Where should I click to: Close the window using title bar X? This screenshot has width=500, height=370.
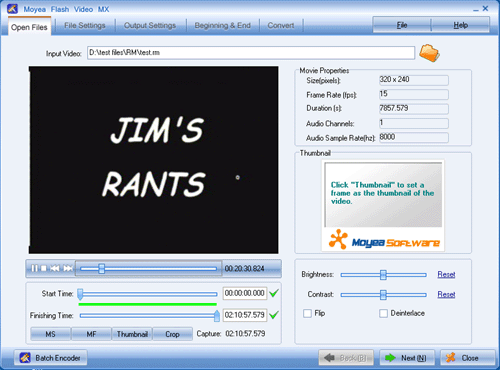click(485, 8)
